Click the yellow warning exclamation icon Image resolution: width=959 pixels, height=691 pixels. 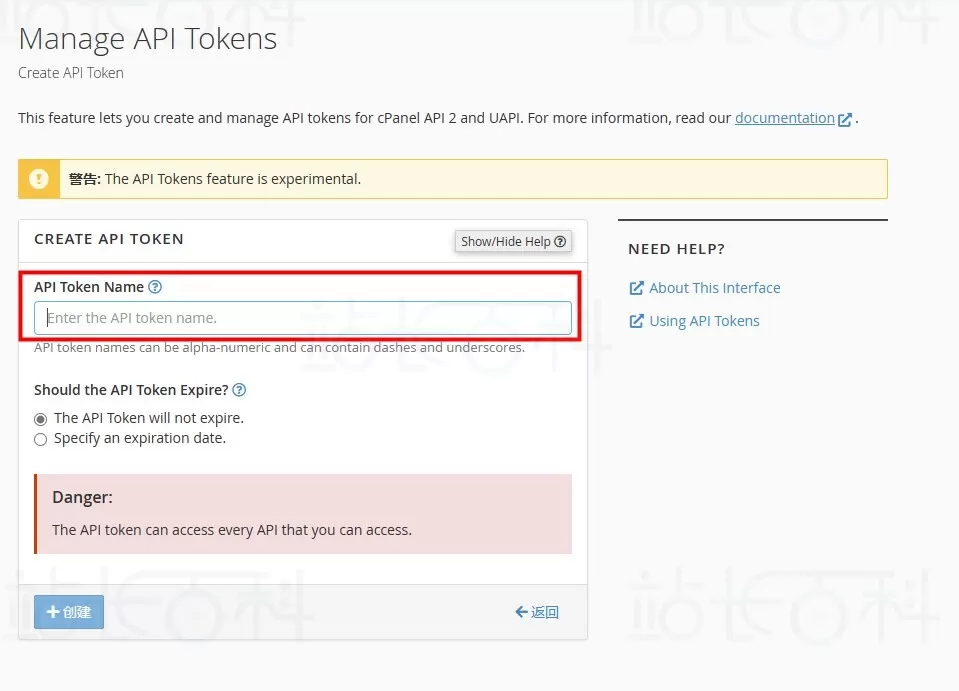point(39,179)
